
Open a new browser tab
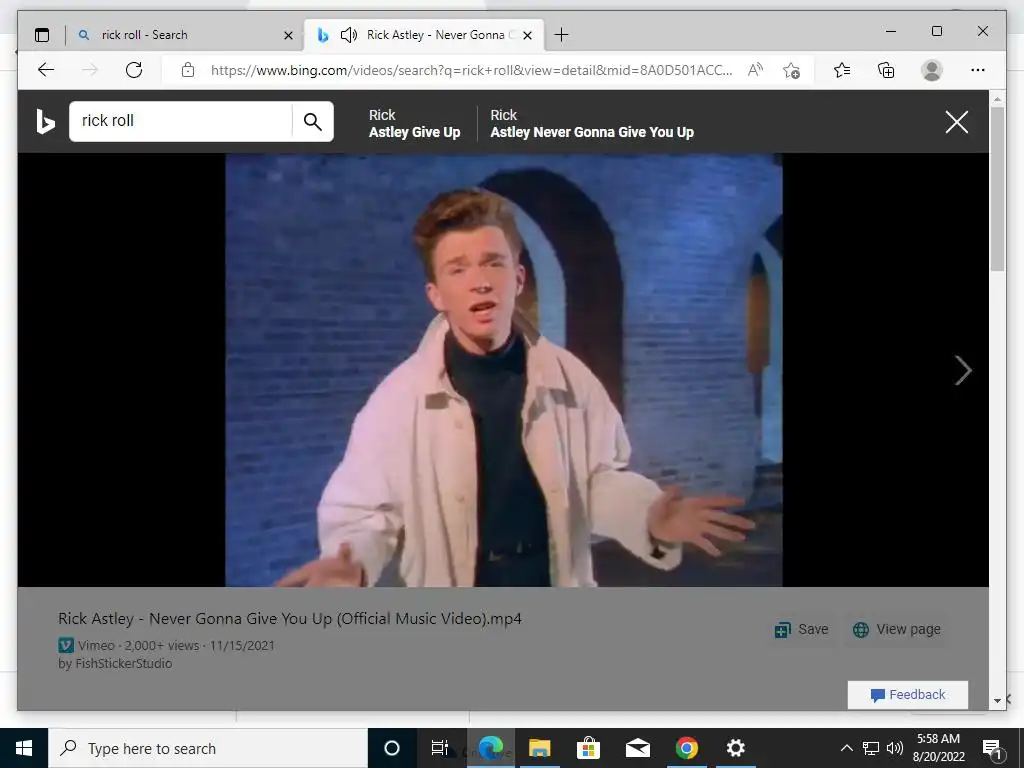click(561, 35)
